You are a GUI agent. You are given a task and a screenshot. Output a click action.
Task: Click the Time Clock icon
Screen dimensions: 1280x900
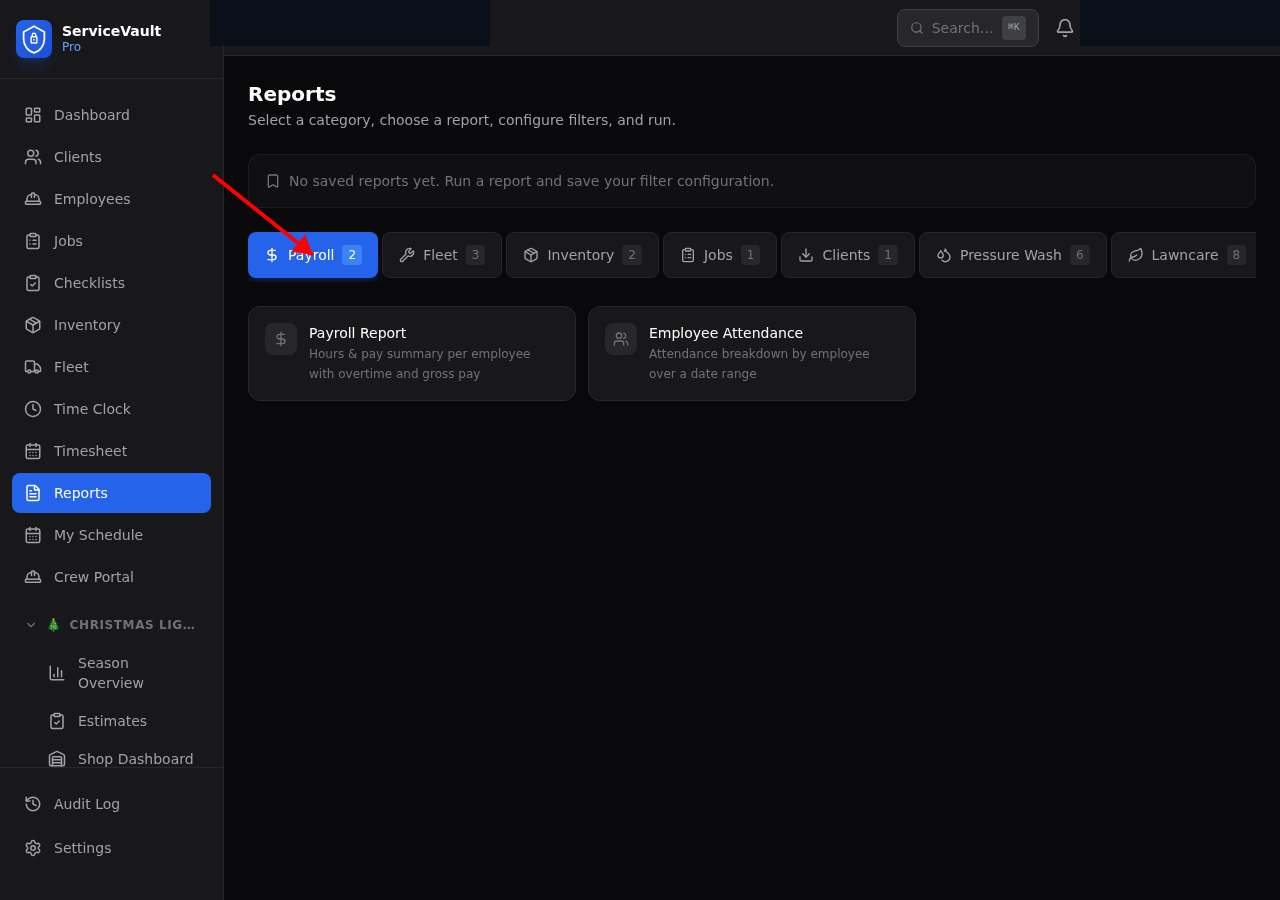[31, 408]
